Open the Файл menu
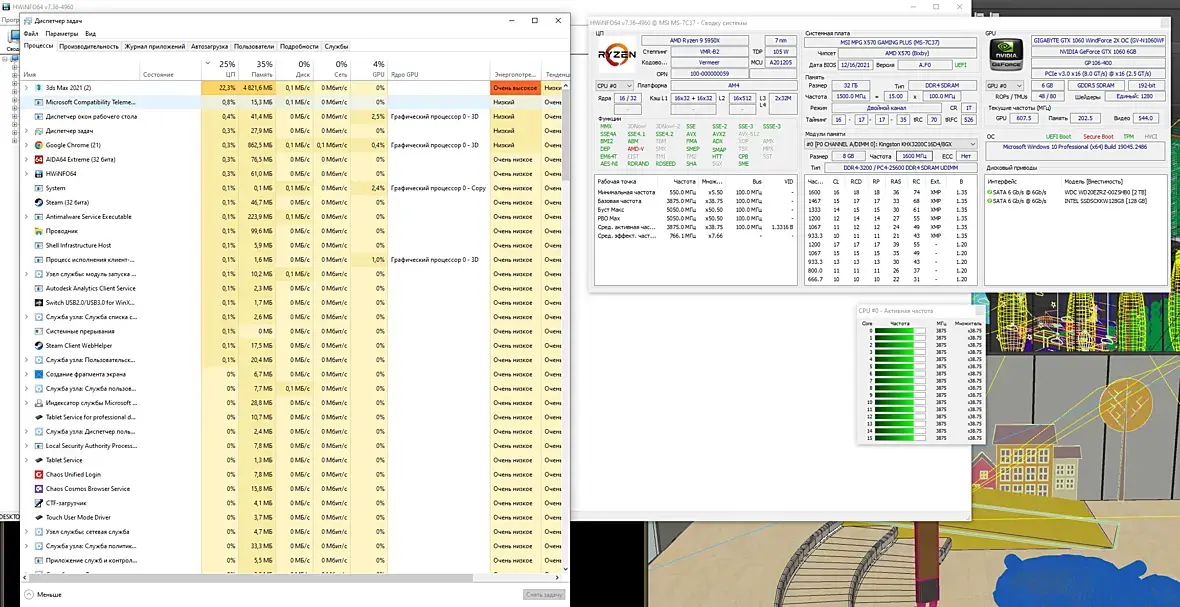1180x607 pixels. pyautogui.click(x=31, y=34)
